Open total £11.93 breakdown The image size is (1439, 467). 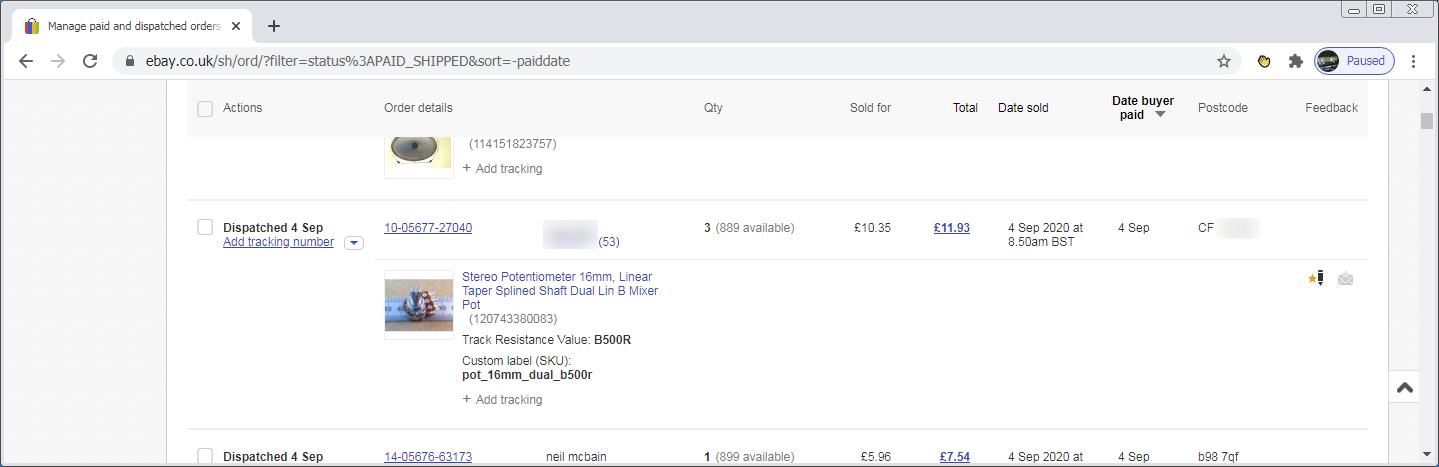[951, 228]
